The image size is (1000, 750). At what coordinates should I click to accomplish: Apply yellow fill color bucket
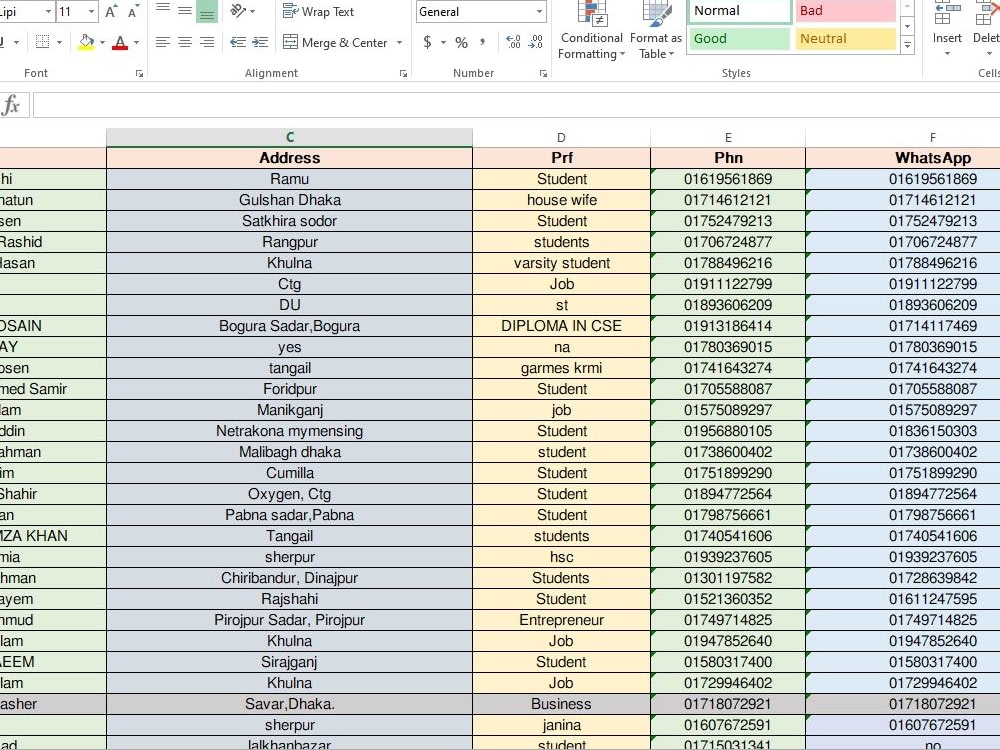click(85, 43)
